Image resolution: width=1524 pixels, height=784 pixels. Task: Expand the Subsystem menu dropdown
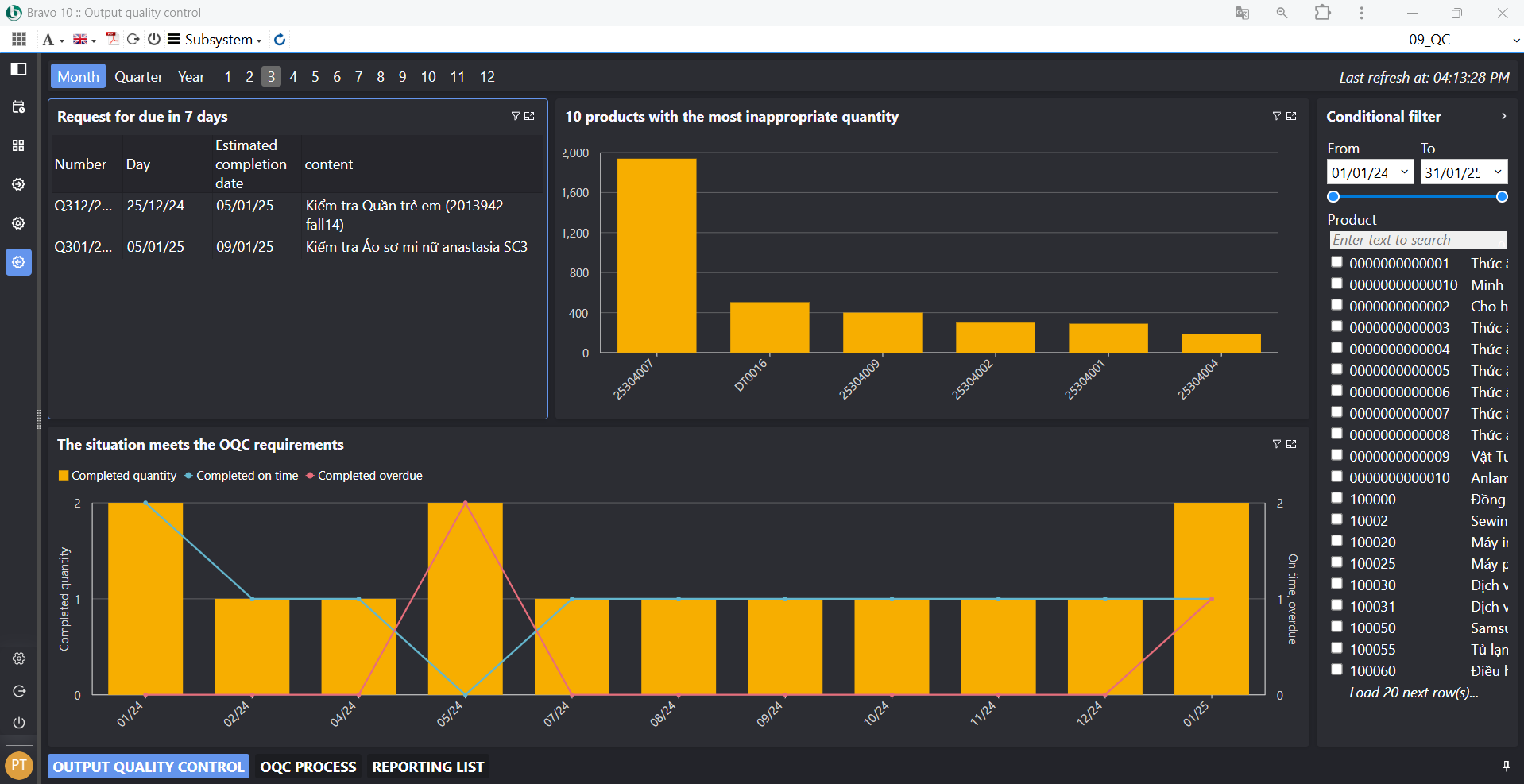[x=215, y=39]
